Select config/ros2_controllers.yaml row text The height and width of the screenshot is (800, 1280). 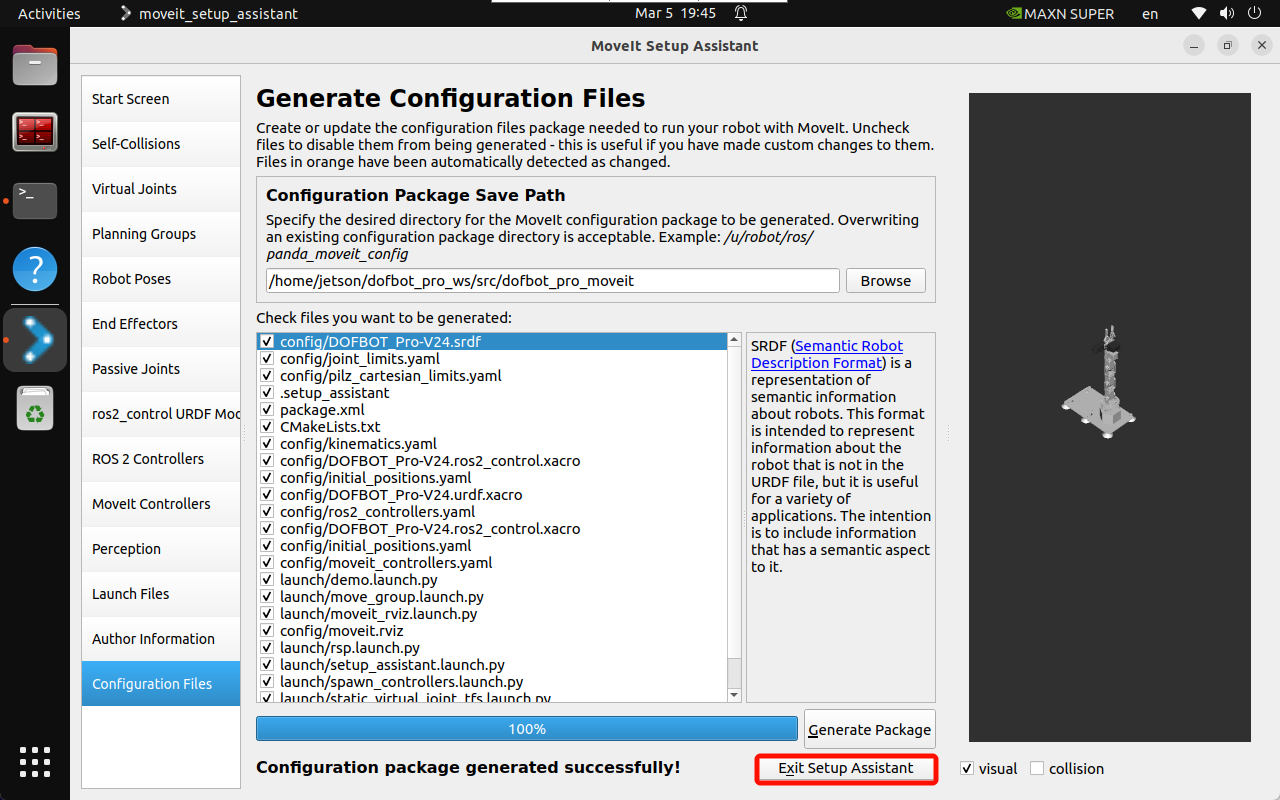[x=377, y=512]
